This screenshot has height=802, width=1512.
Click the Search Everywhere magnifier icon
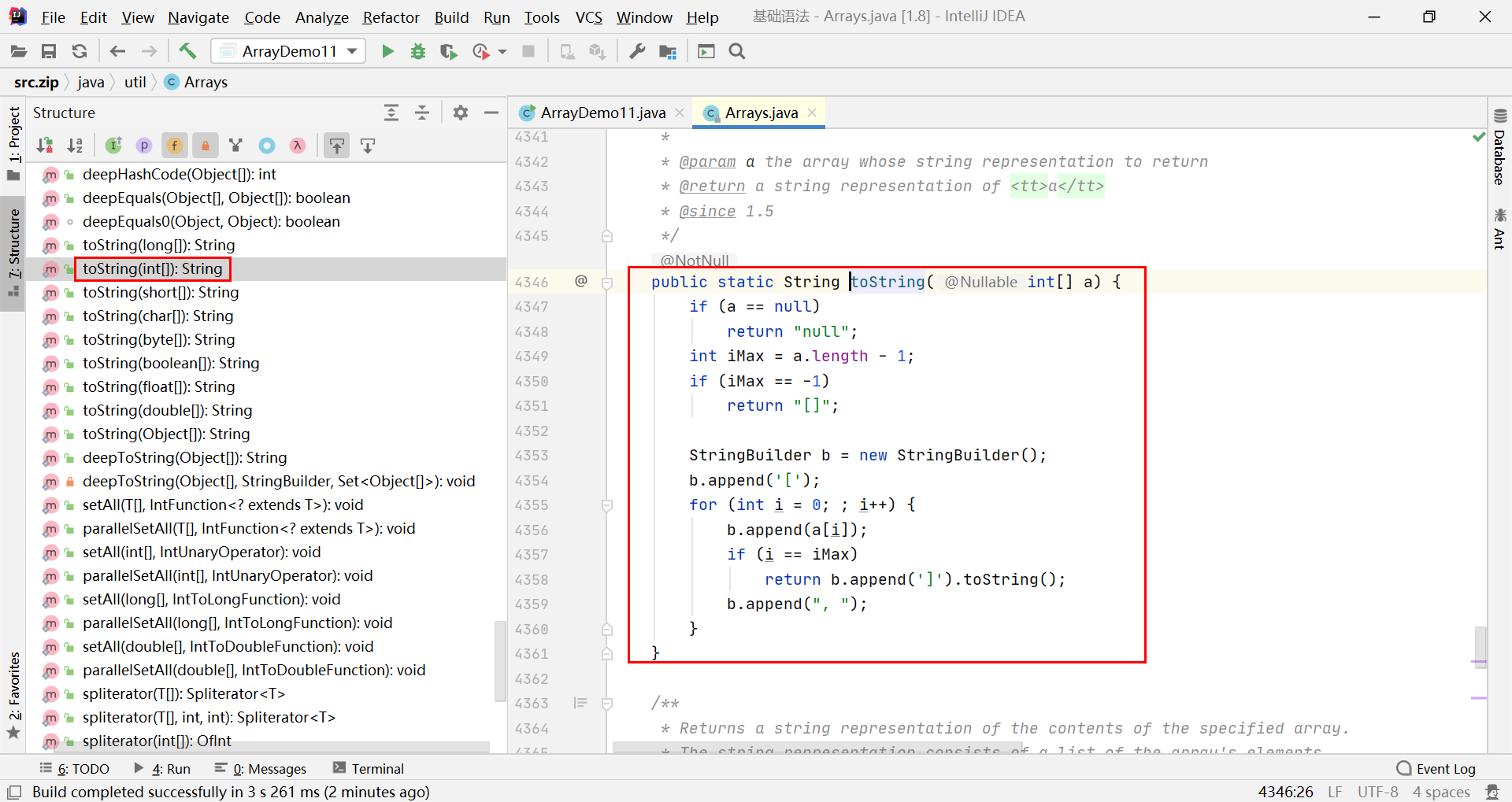coord(737,52)
